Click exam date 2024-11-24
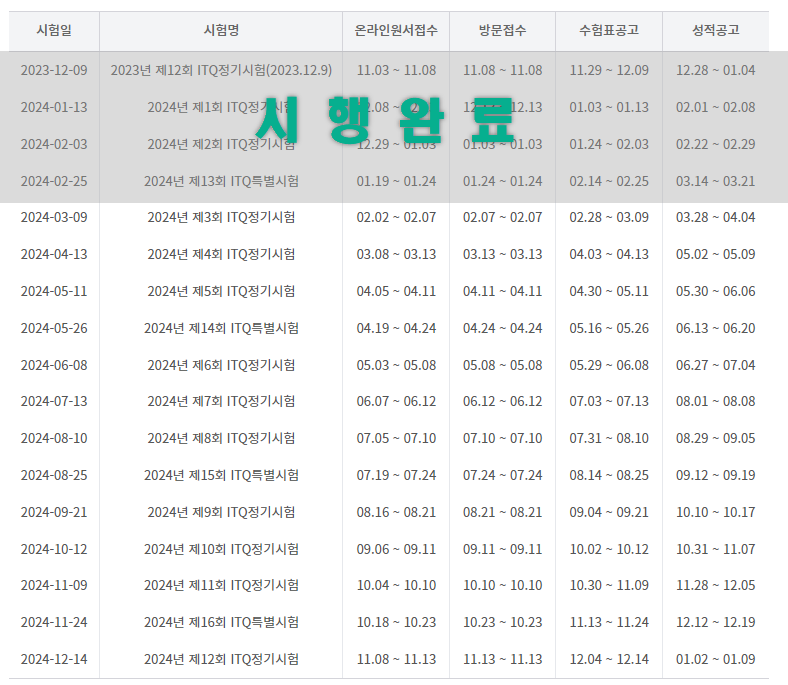 pos(54,623)
